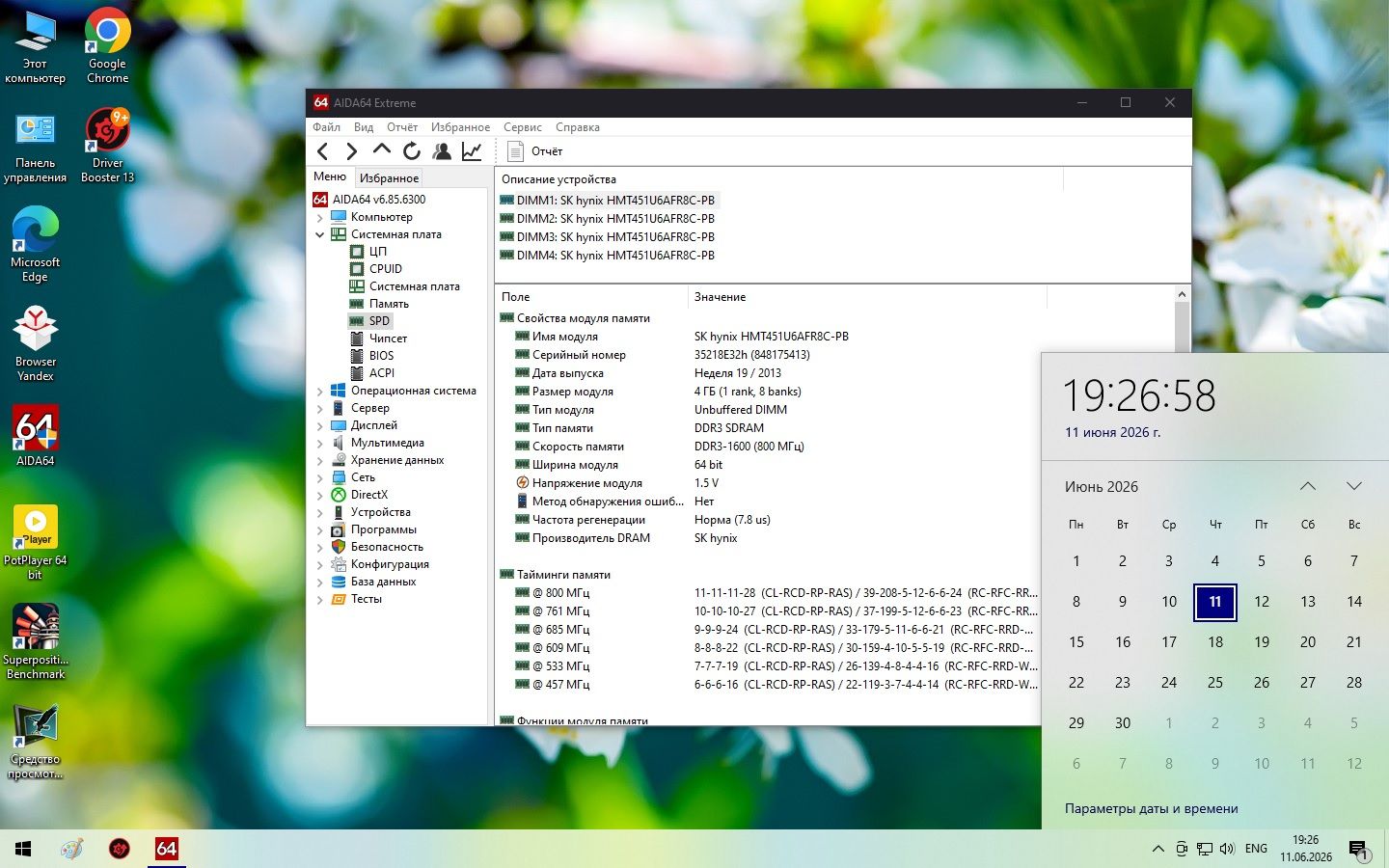Expand the Хранение данных node
The image size is (1389, 868).
(320, 460)
